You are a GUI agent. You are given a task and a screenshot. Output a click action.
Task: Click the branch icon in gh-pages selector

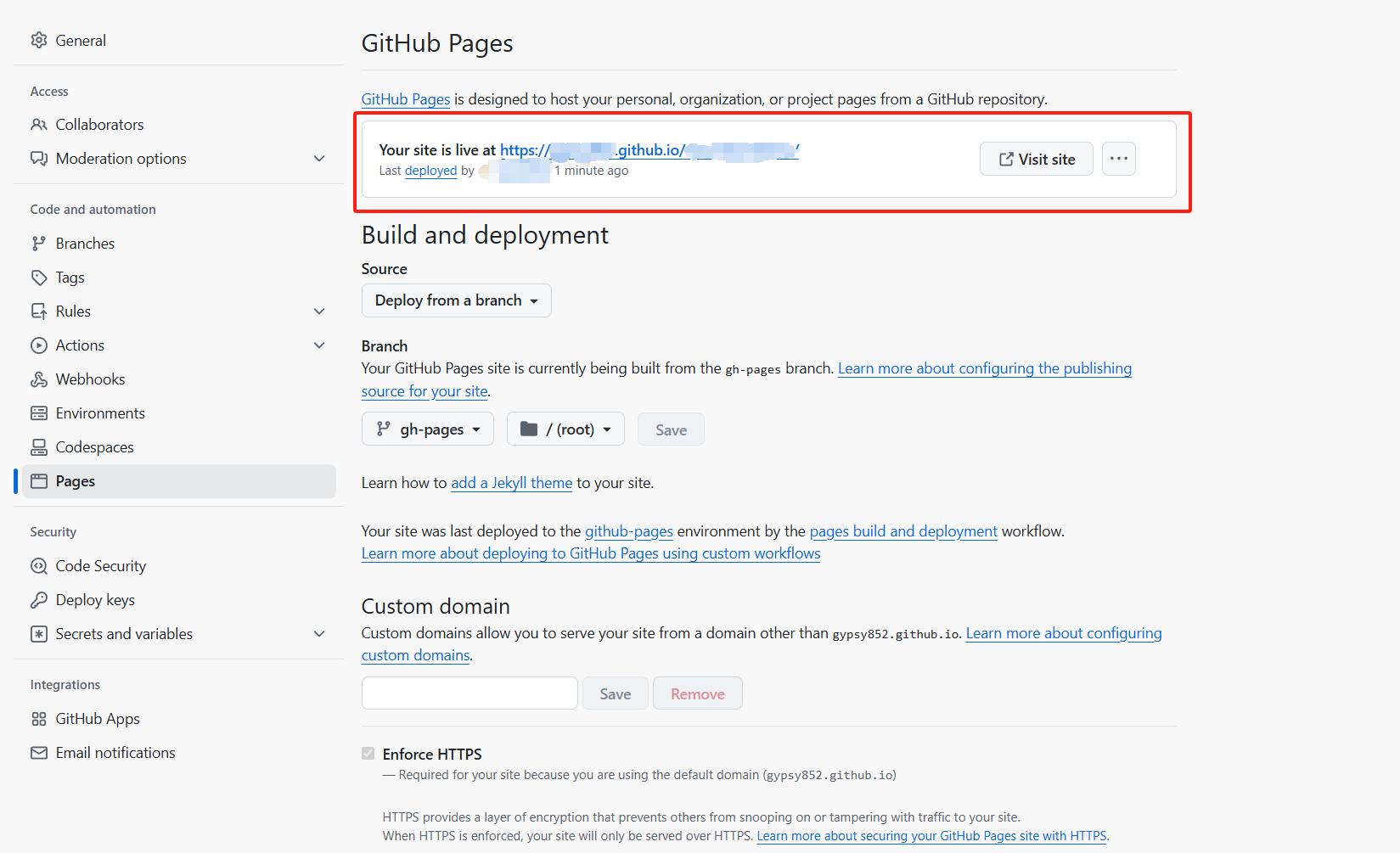point(384,429)
